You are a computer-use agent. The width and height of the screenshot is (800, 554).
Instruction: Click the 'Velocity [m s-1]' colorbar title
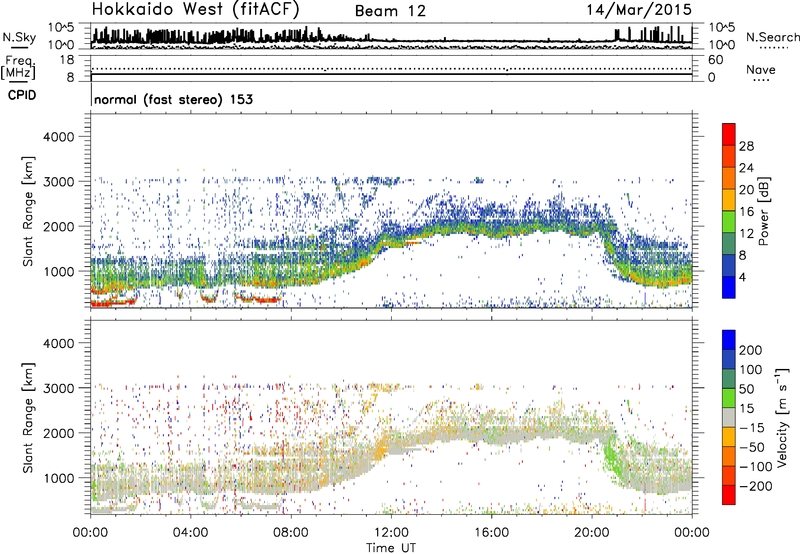coord(782,417)
